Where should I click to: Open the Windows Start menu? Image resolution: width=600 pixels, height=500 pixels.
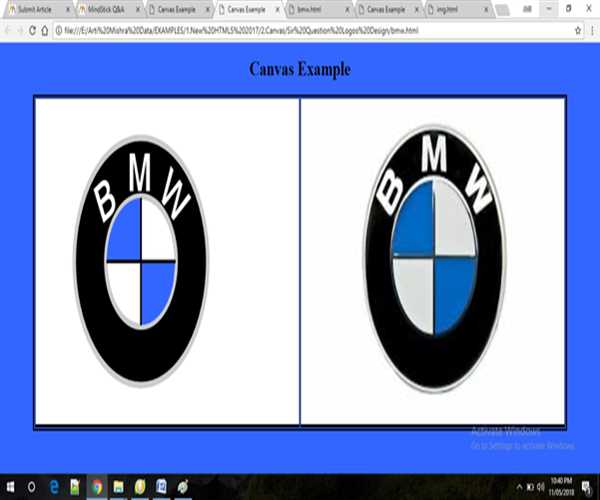8,487
